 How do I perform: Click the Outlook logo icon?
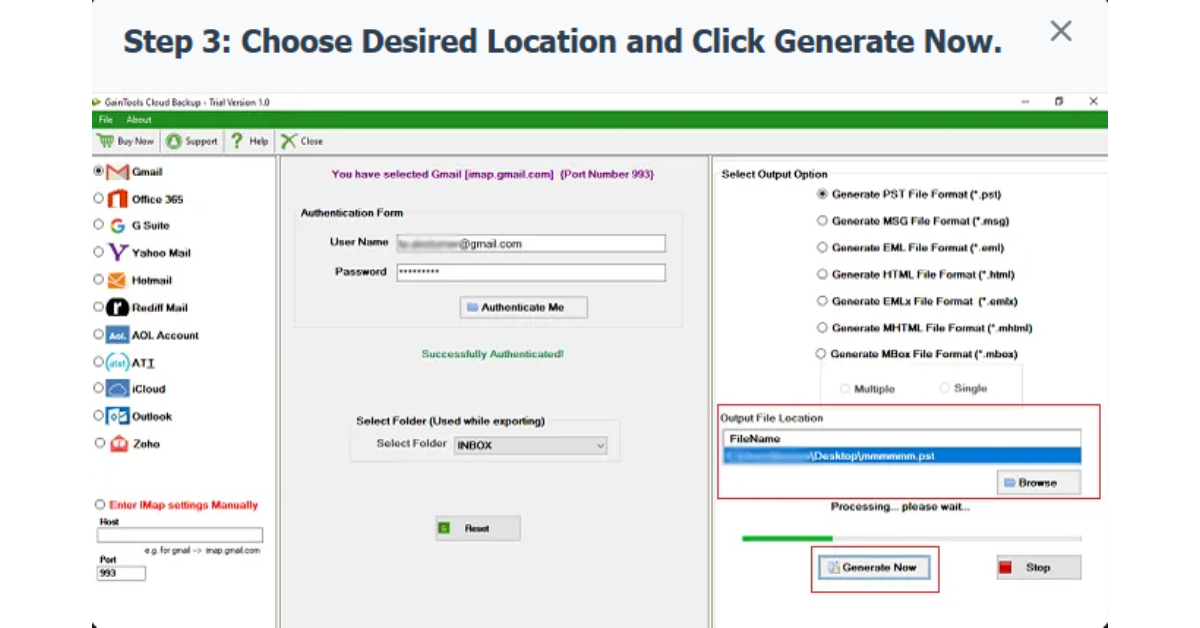point(117,416)
